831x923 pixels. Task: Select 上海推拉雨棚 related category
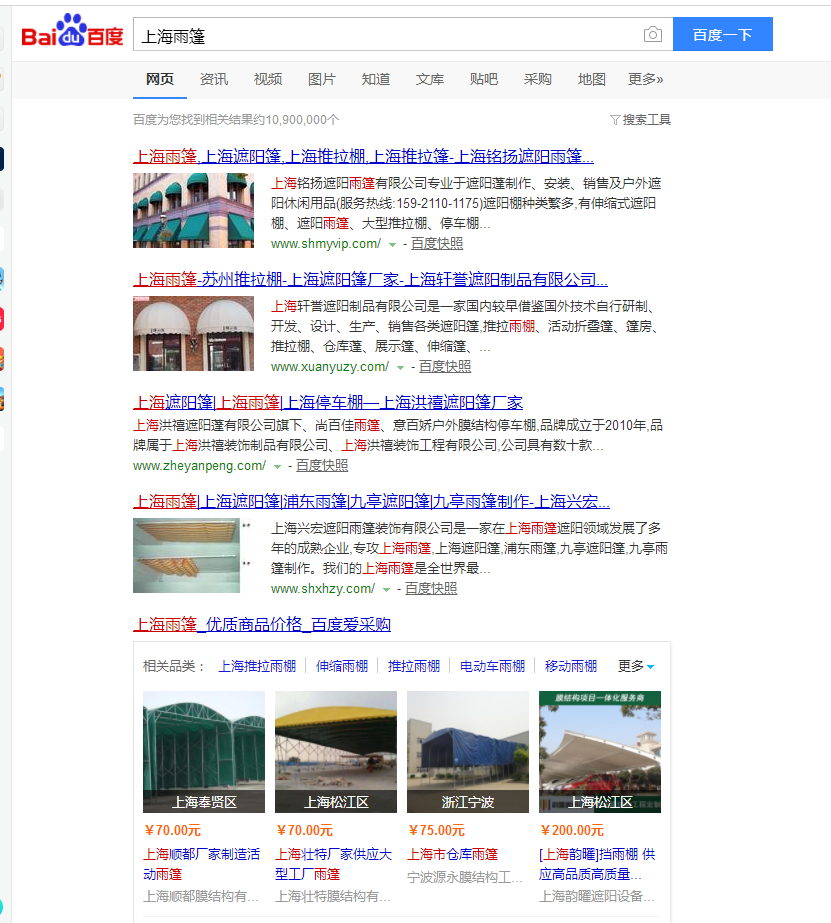(257, 666)
